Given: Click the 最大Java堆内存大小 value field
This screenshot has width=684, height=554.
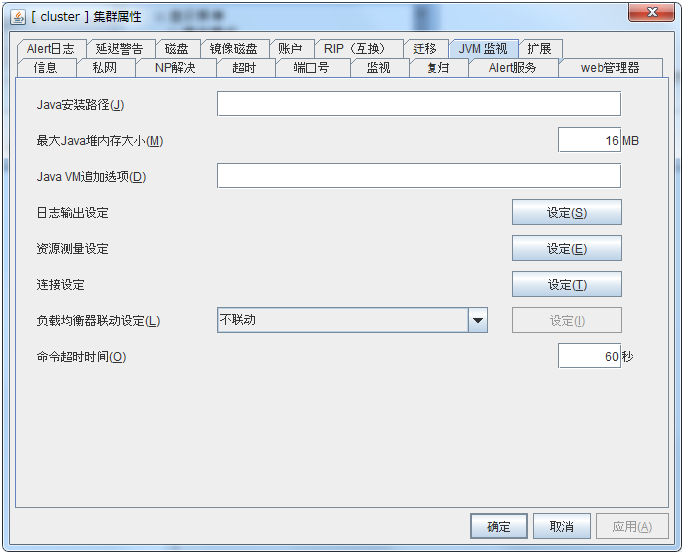Looking at the screenshot, I should [x=589, y=140].
